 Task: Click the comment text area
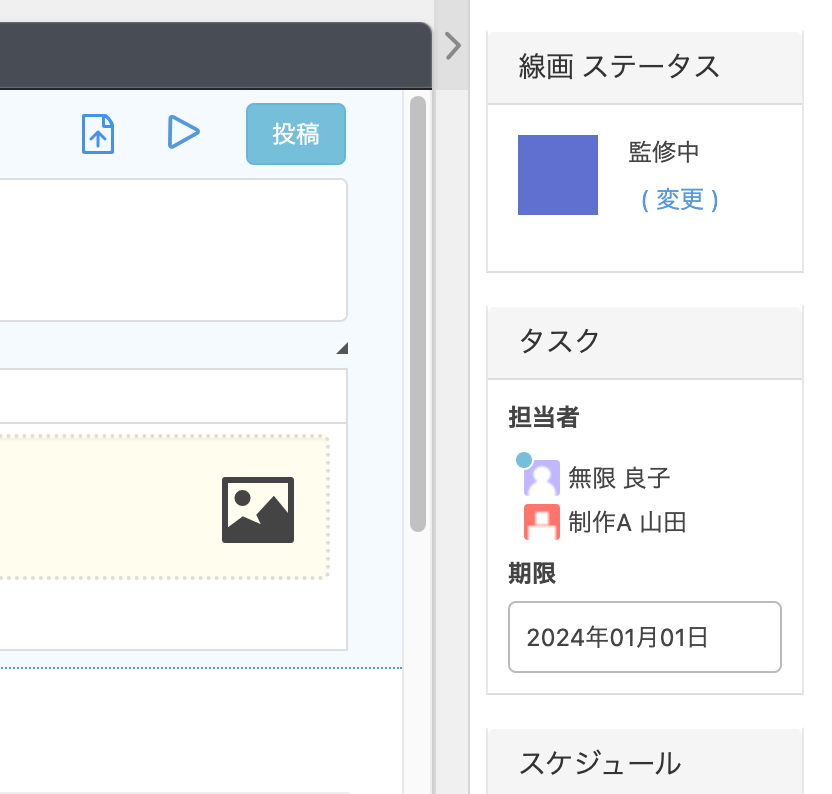[173, 250]
